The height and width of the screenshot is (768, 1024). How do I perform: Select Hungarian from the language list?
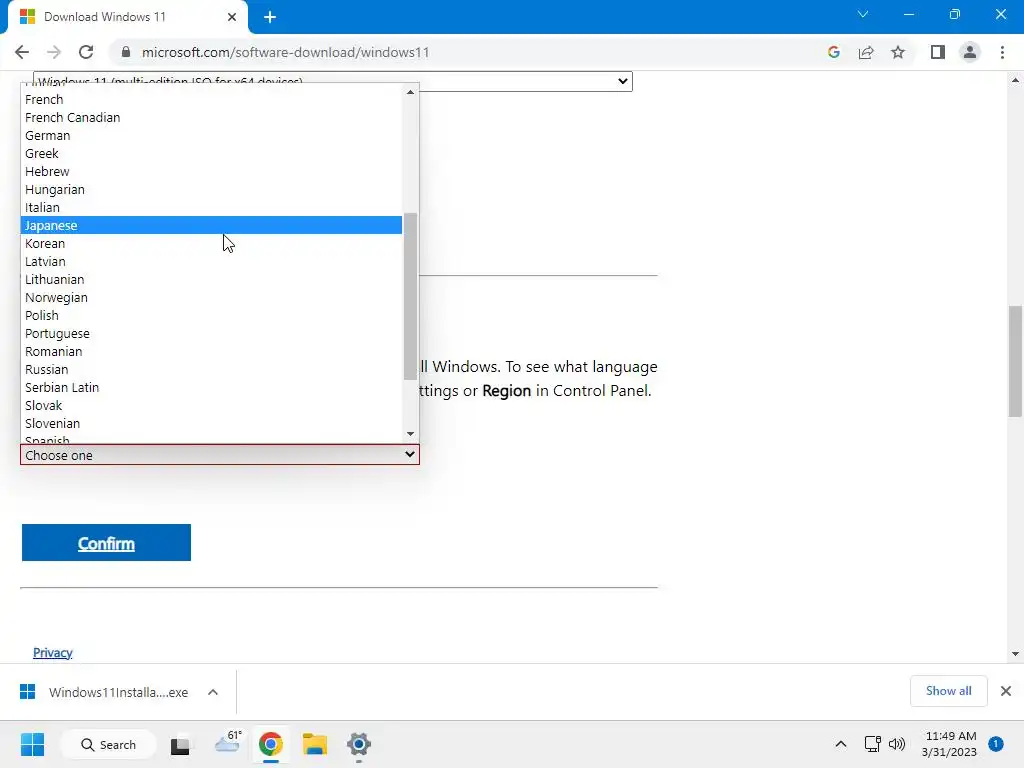(212, 189)
